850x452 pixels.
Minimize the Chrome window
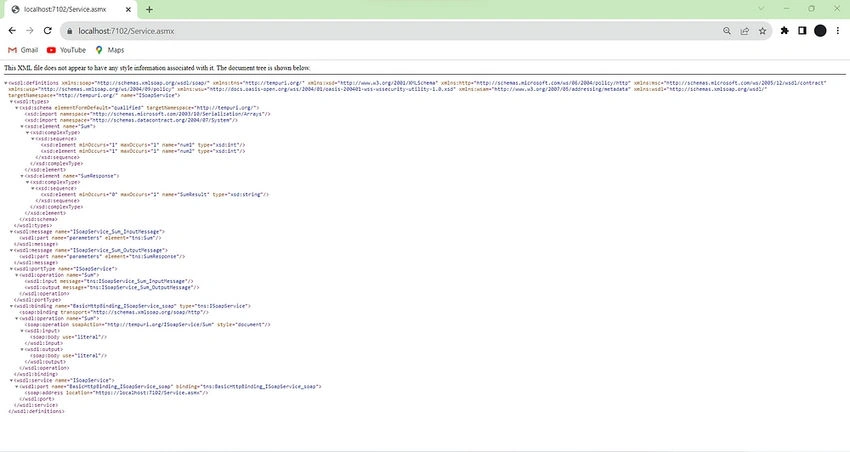coord(787,9)
